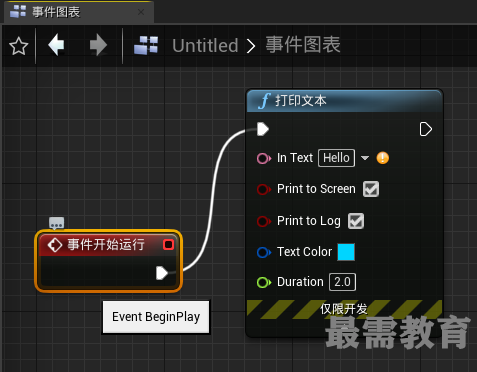
Task: Click the 事件开始运行 node title
Action: coord(106,245)
